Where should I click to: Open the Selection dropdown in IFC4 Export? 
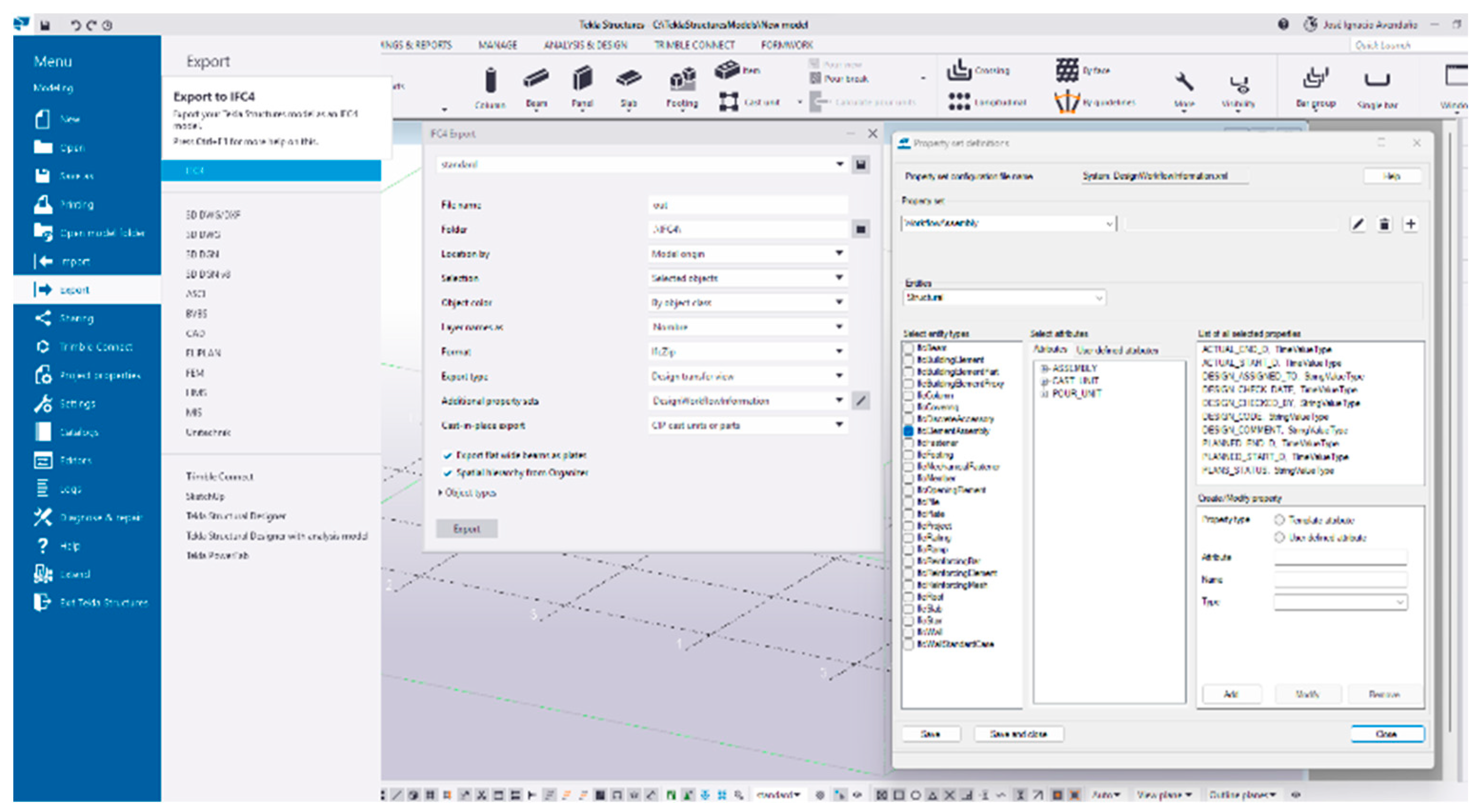(747, 278)
